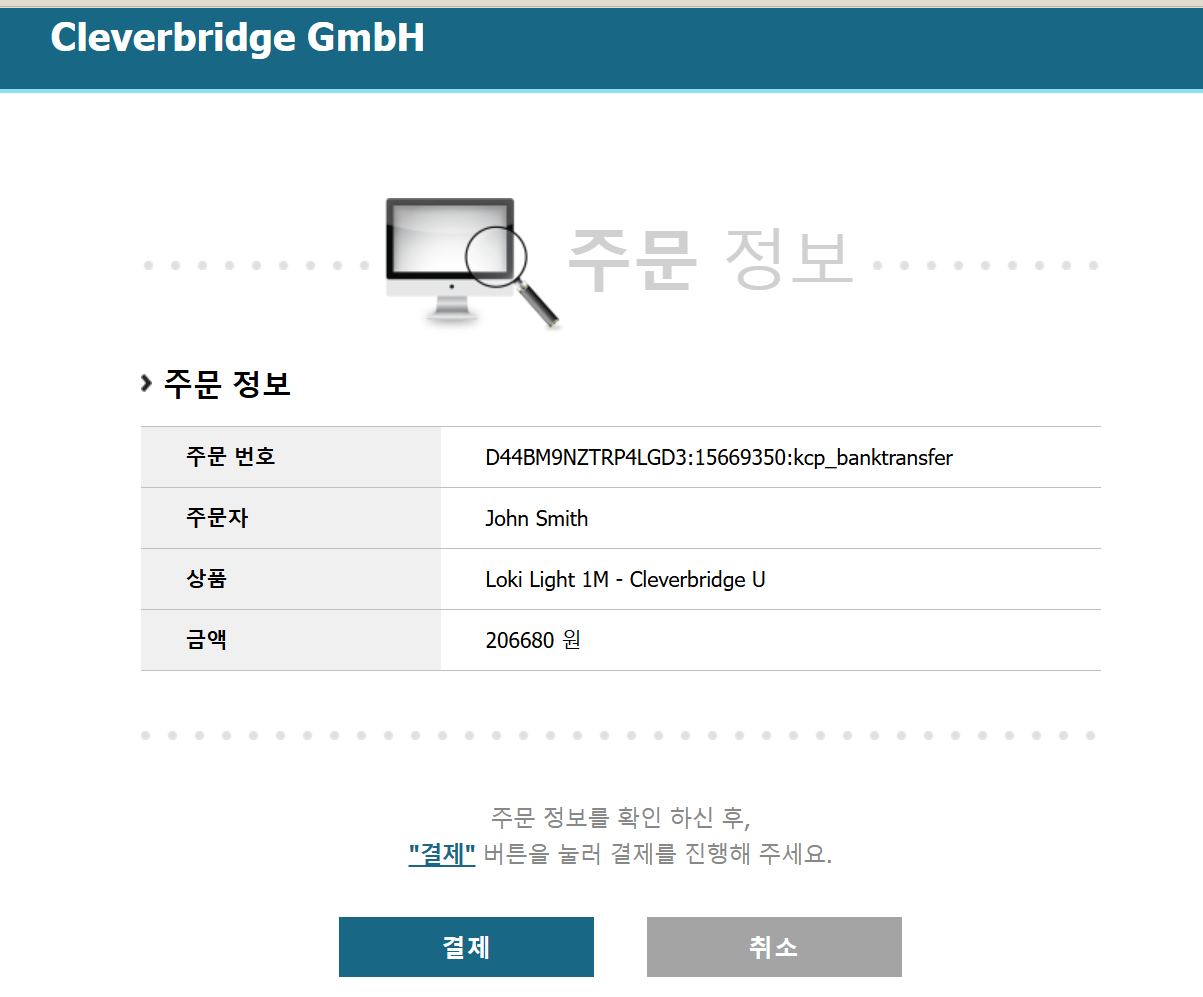Click the 주문 번호 row label

point(231,458)
